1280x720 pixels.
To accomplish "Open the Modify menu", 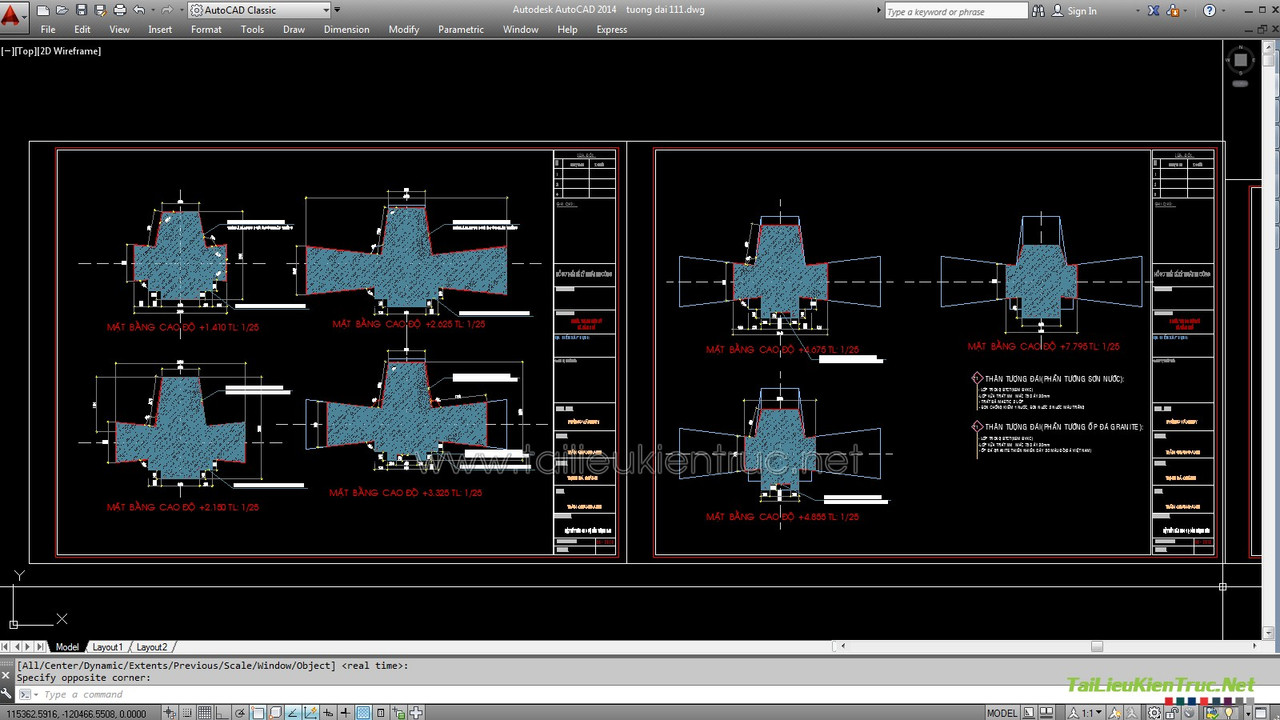I will [x=404, y=29].
